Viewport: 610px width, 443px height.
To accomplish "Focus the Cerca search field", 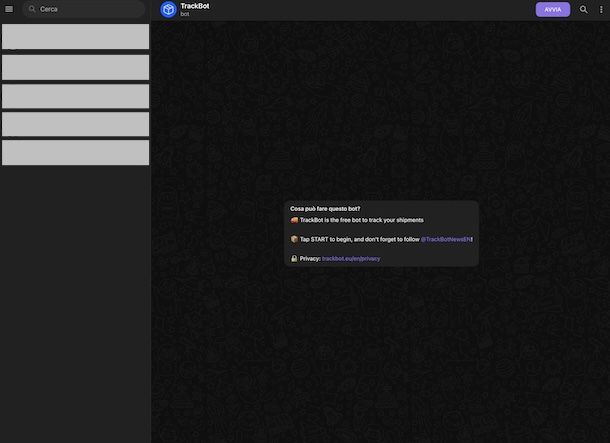I will [84, 9].
